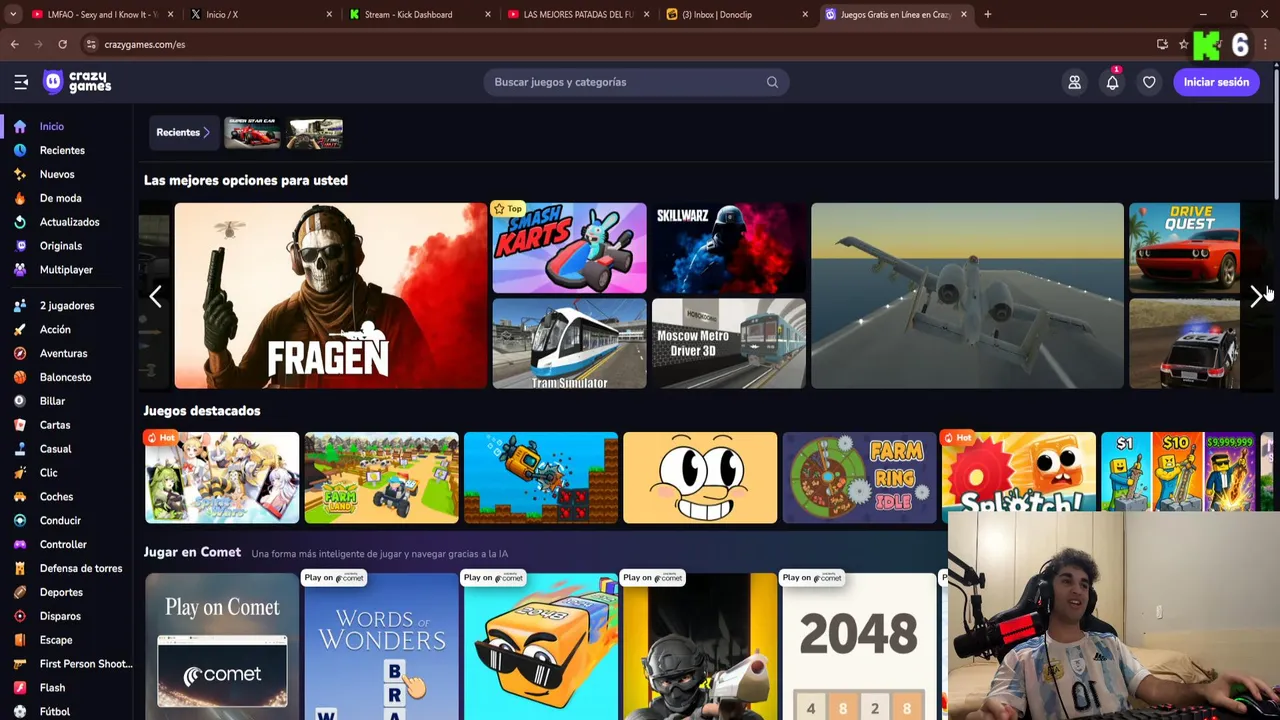
Task: Open the Drive Quest game card
Action: [1184, 248]
